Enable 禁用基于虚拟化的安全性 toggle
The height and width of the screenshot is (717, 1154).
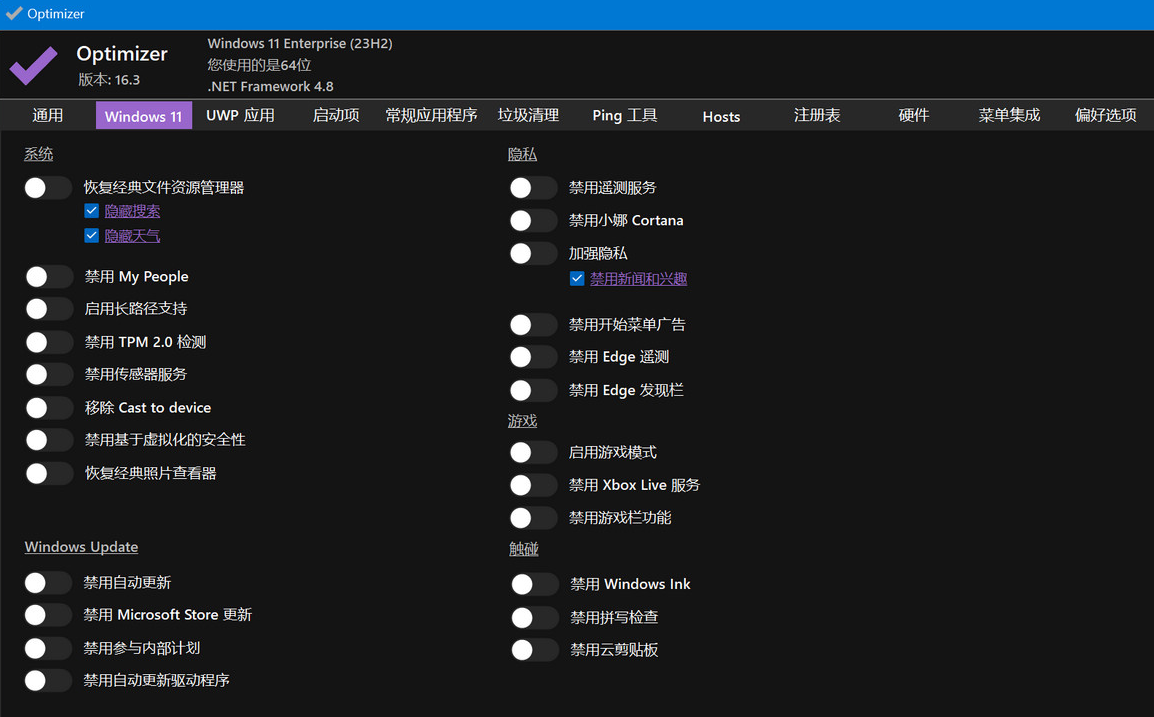tap(49, 439)
